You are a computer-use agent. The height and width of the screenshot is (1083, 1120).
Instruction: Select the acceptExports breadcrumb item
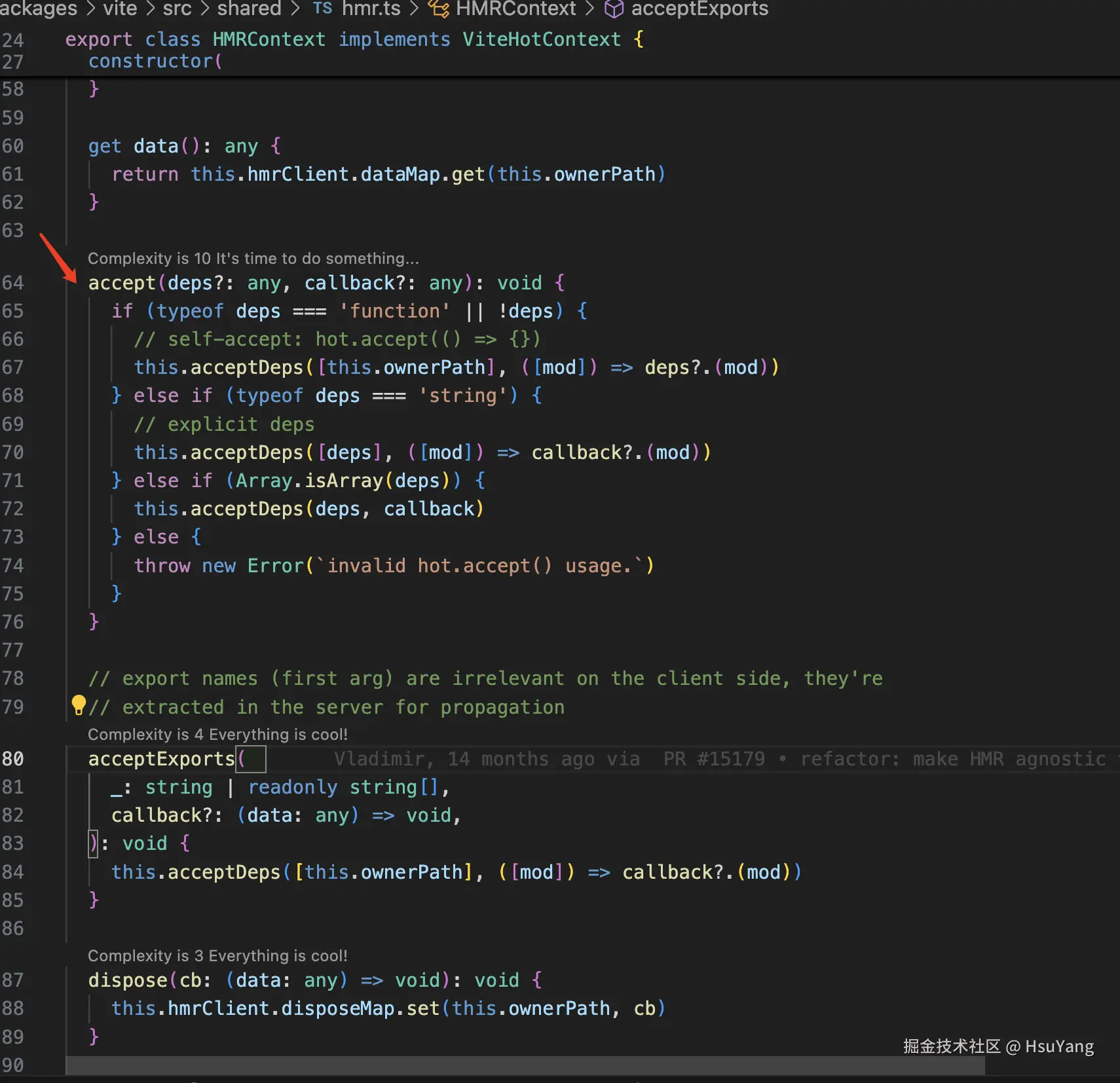coord(700,9)
